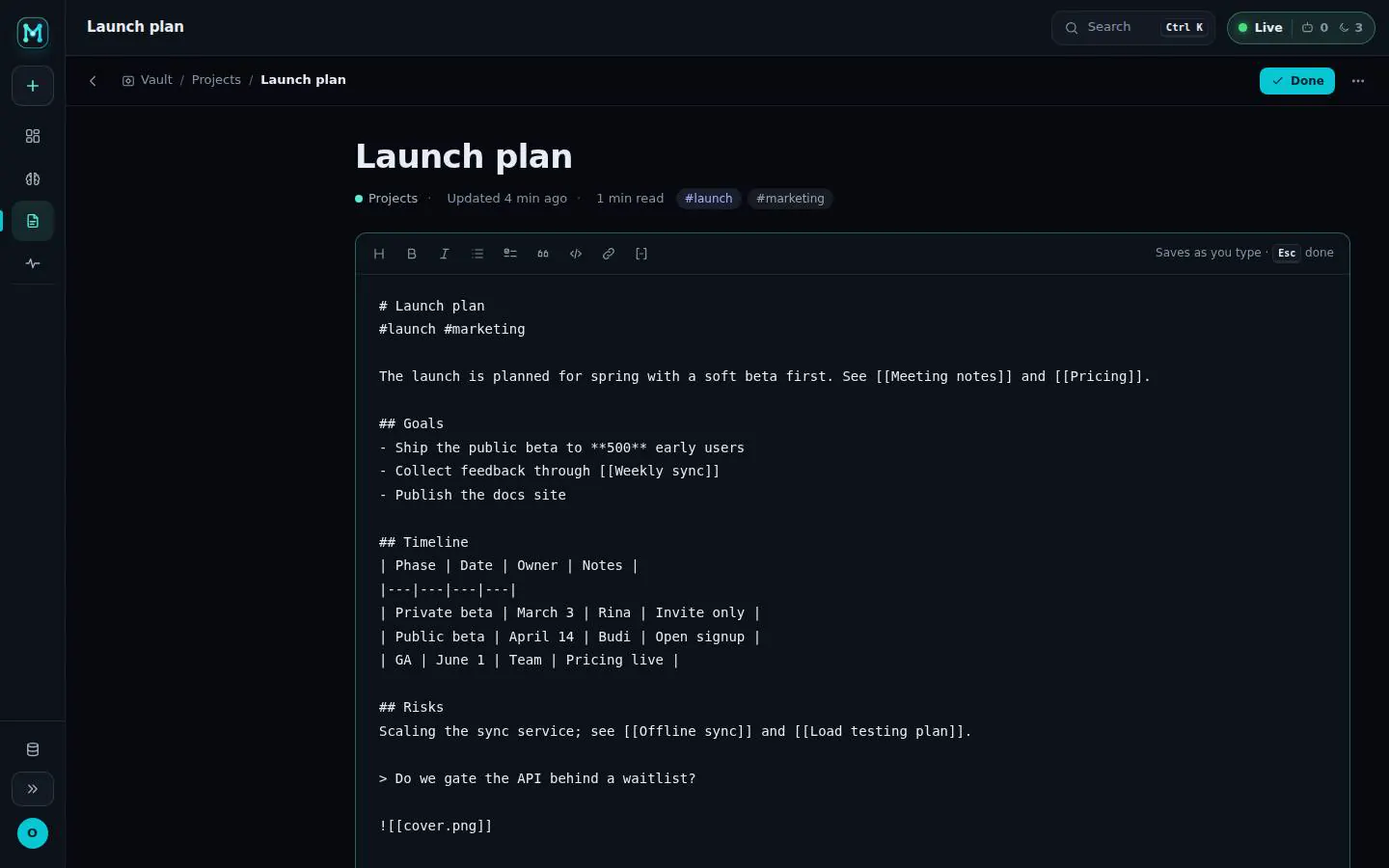
Task: Click the "## Risks" heading line
Action: (x=411, y=707)
